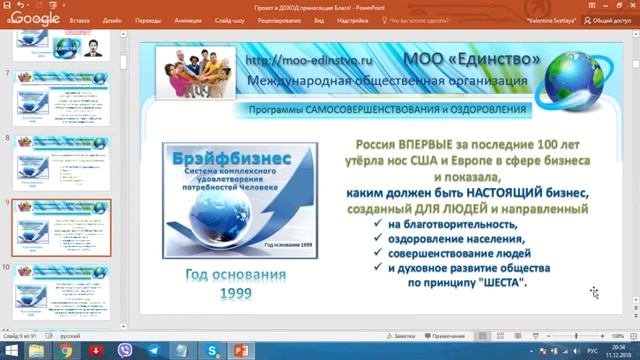
Task: Click the redo icon in the Quick Access Toolbar
Action: click(x=40, y=5)
